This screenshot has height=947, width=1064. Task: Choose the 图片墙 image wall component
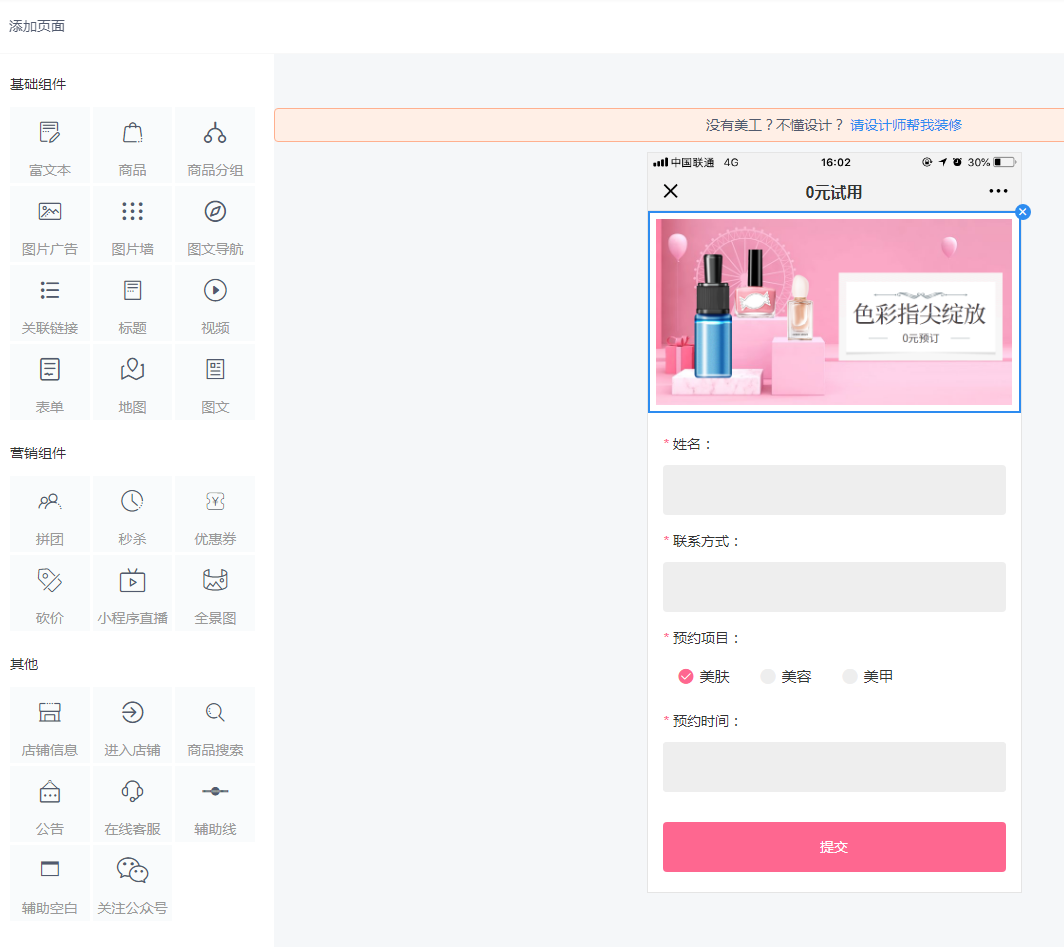click(x=132, y=224)
